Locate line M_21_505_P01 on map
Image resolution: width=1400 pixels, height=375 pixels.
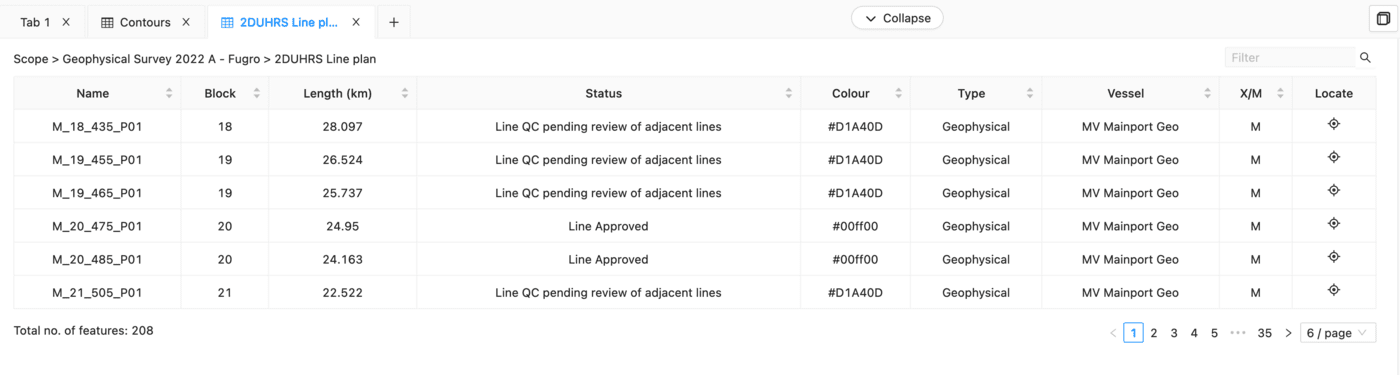(1333, 290)
